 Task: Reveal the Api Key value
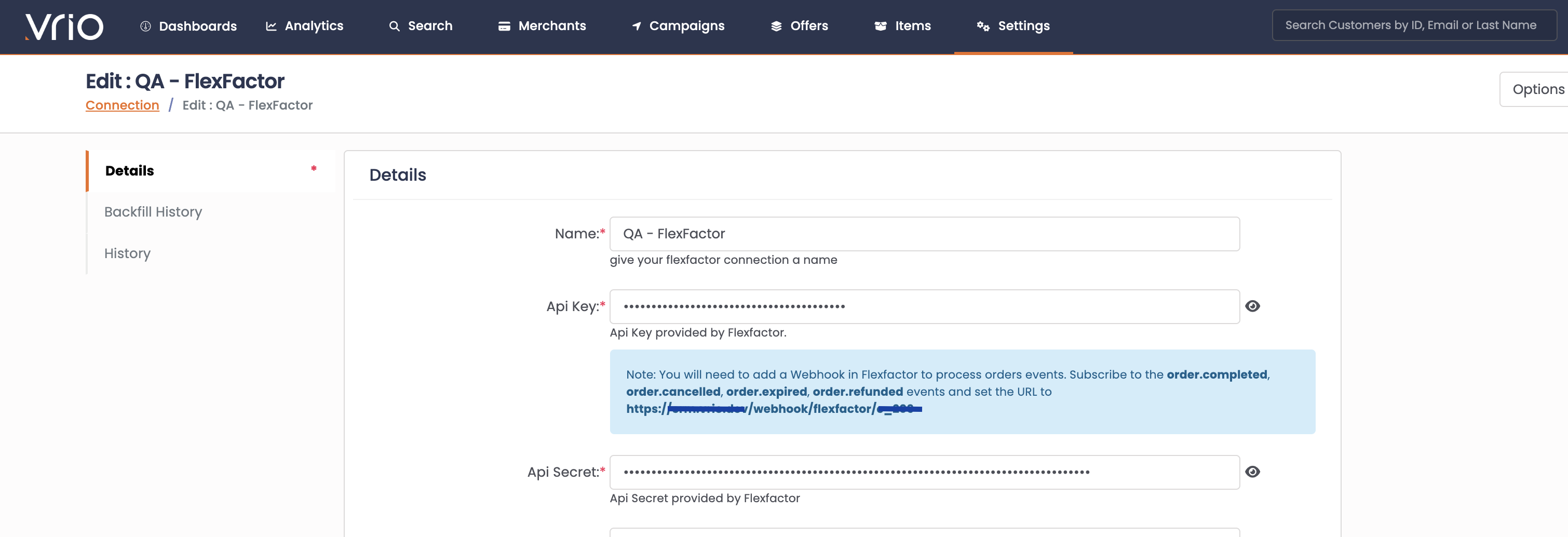(x=1252, y=306)
